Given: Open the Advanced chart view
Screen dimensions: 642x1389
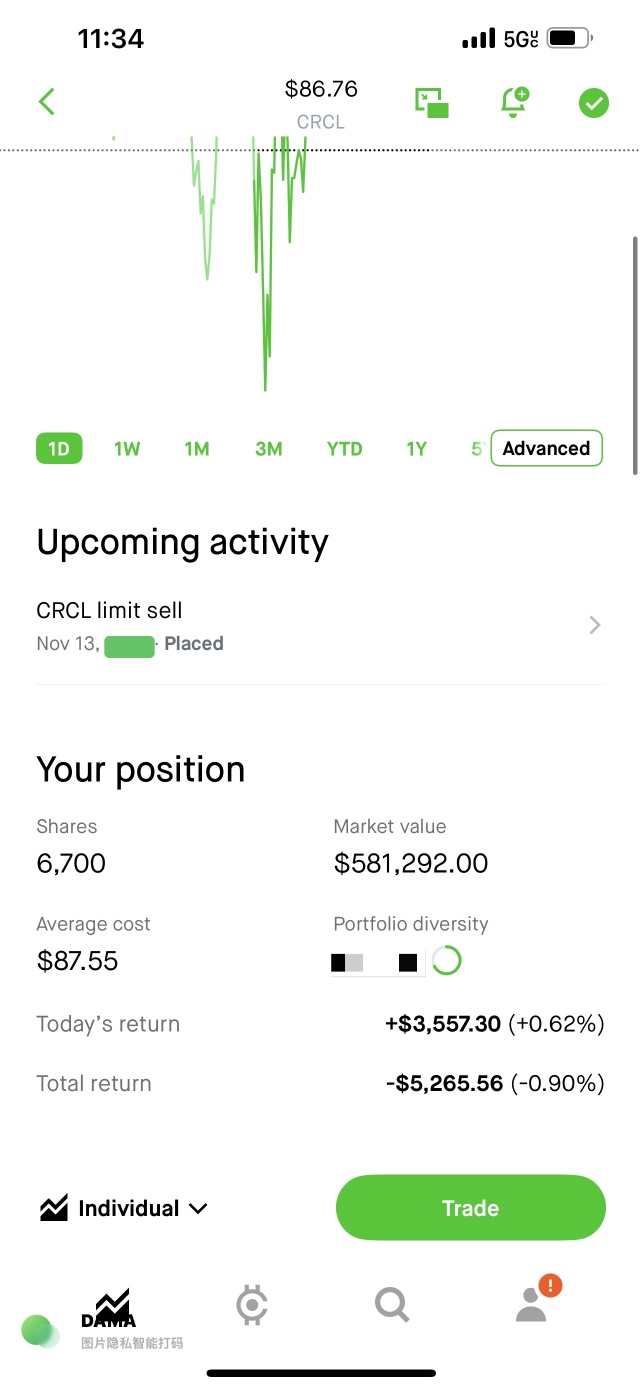Looking at the screenshot, I should point(547,449).
